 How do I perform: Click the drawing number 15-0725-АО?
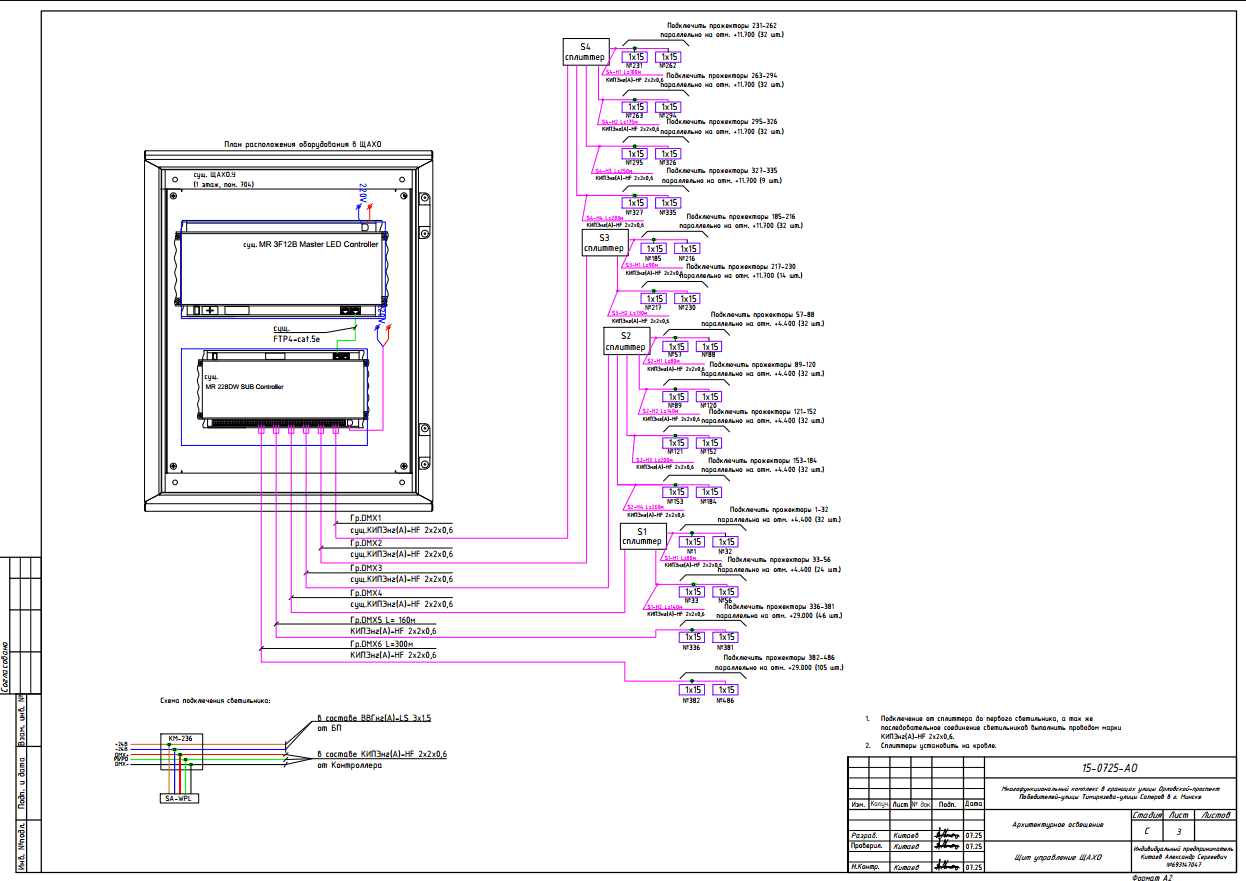tap(1110, 769)
